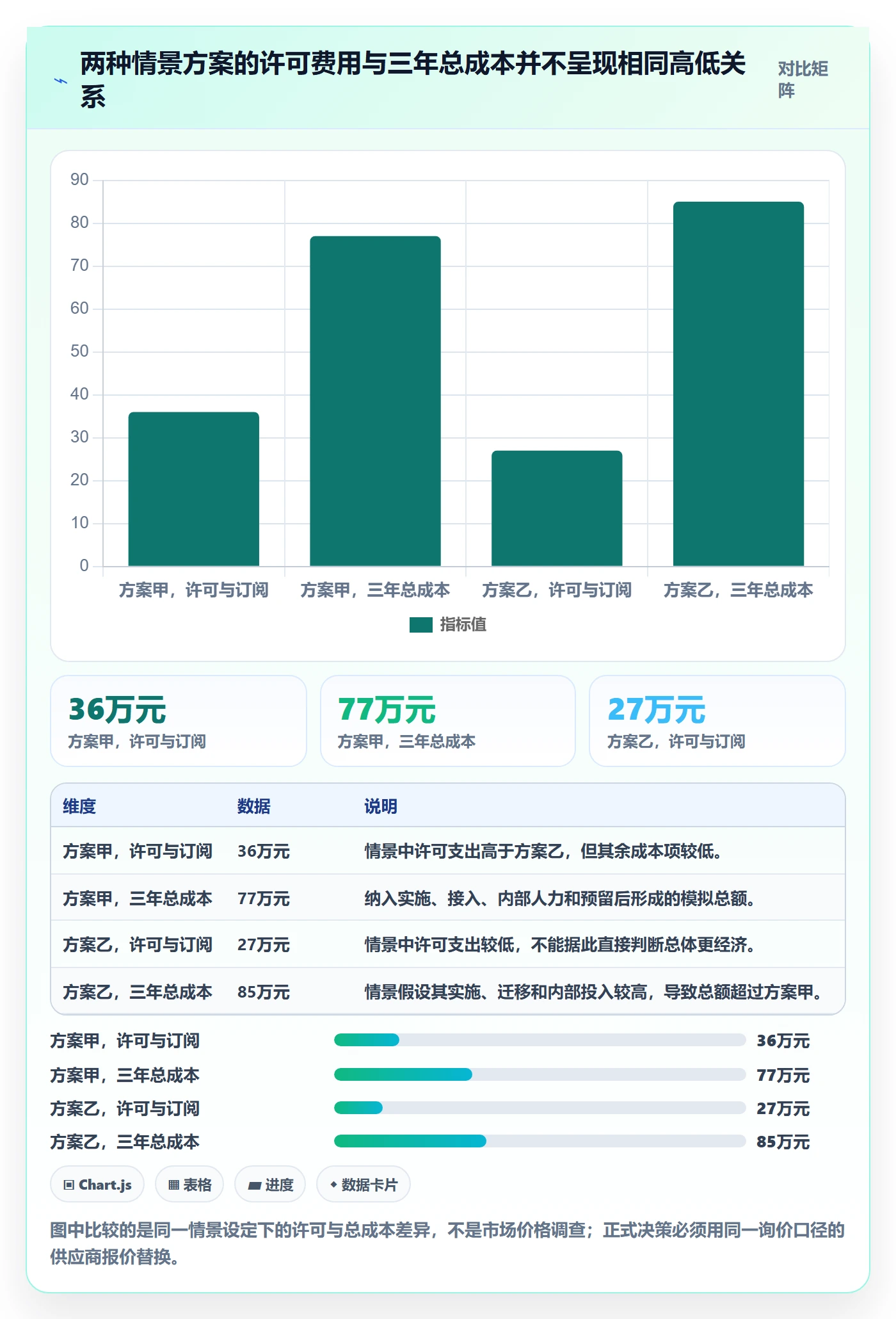The image size is (896, 1319).
Task: Click the 维度 column header
Action: click(79, 806)
